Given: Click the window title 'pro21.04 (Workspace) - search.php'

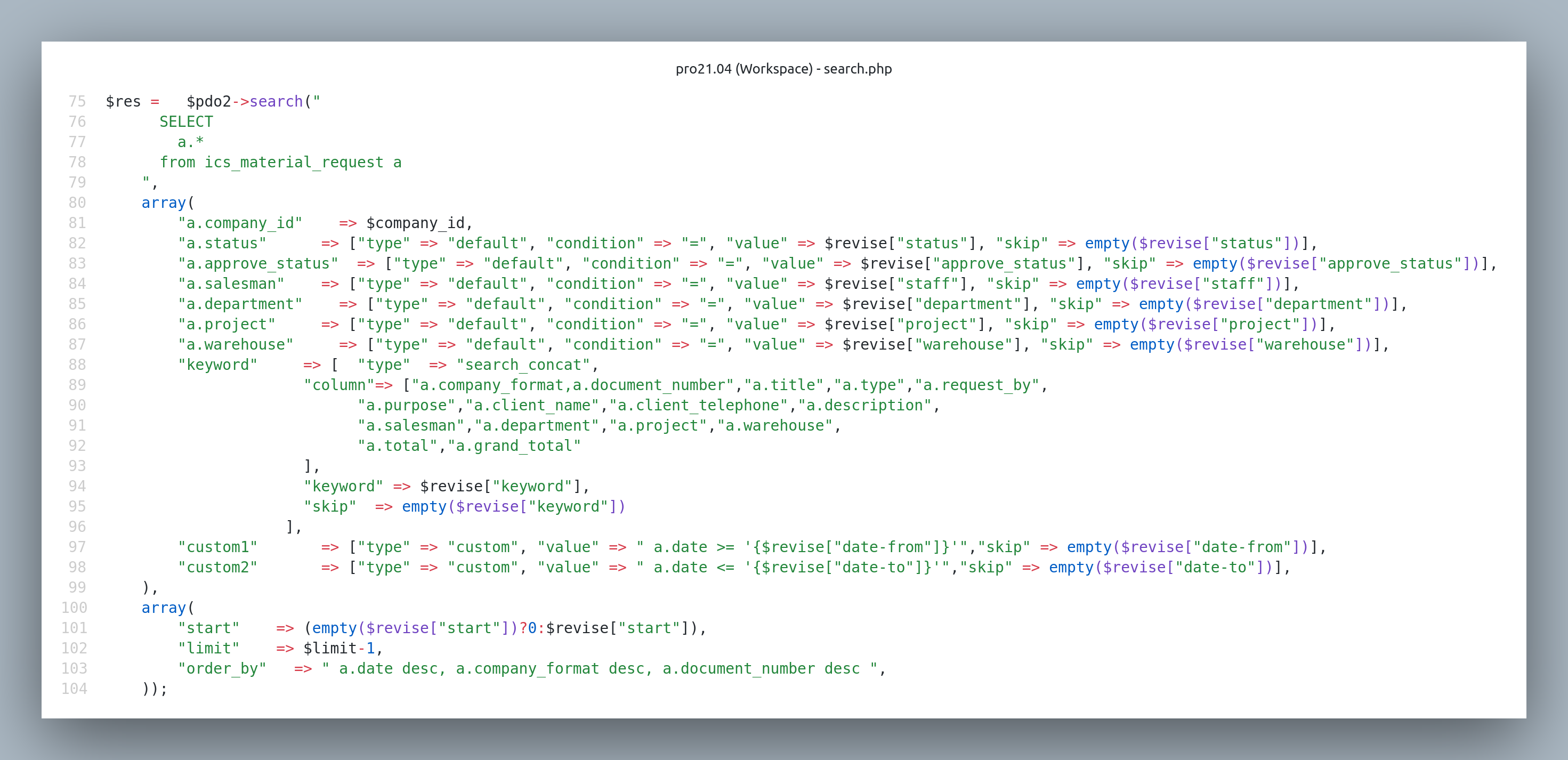Looking at the screenshot, I should (x=783, y=69).
